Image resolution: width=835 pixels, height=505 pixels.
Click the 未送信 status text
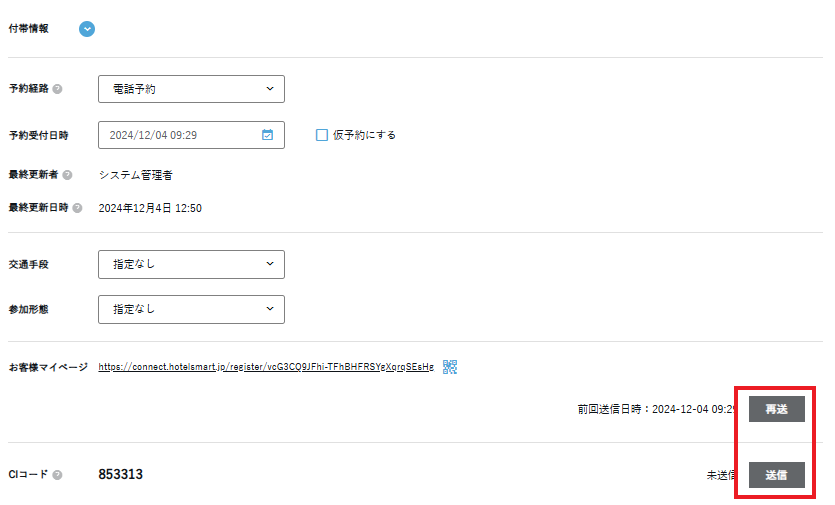[721, 476]
